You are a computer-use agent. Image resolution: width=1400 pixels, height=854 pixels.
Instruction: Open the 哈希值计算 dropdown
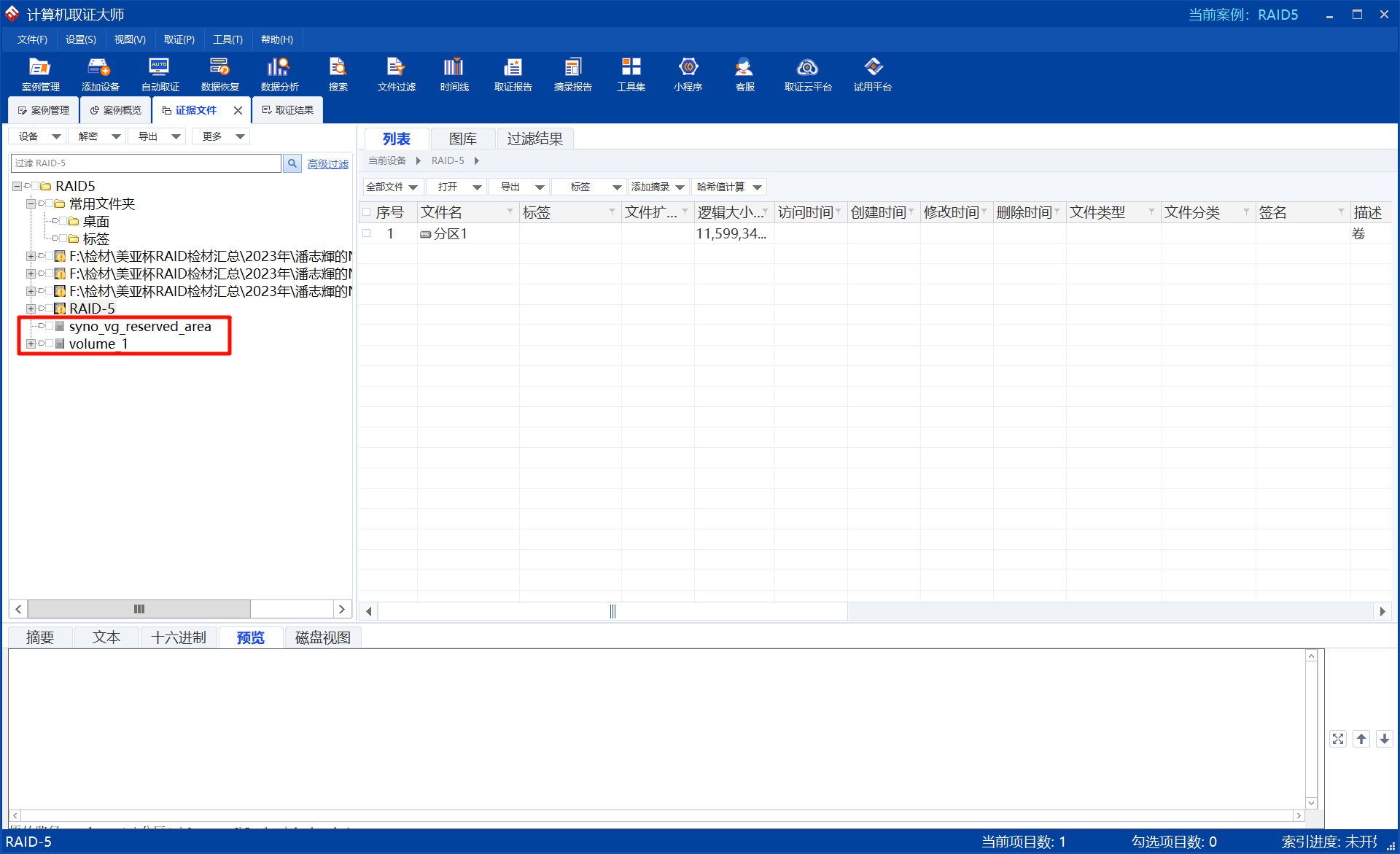[x=728, y=187]
